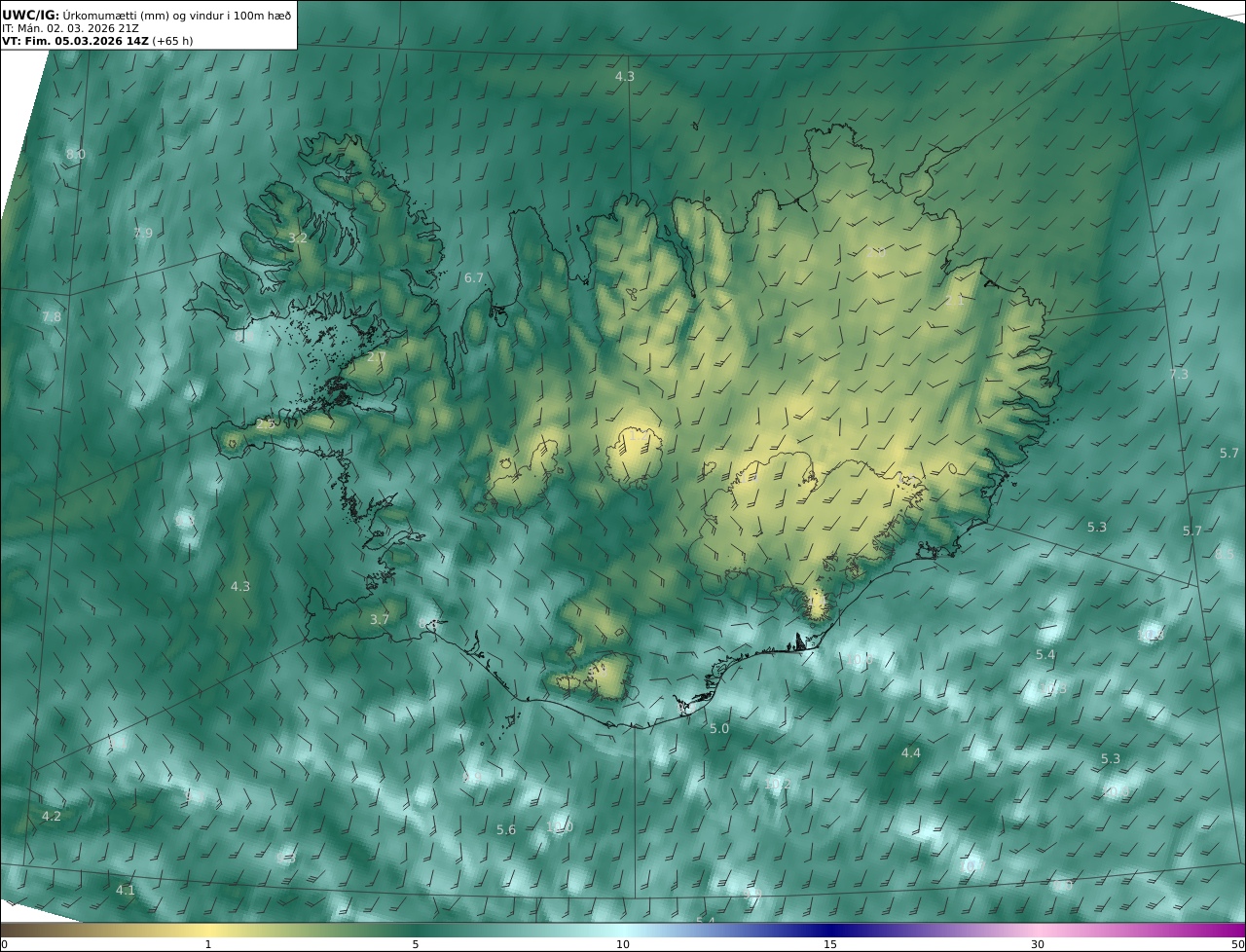Click the colorbar tick label '10'
Screen dimensions: 1246x952
tap(623, 944)
